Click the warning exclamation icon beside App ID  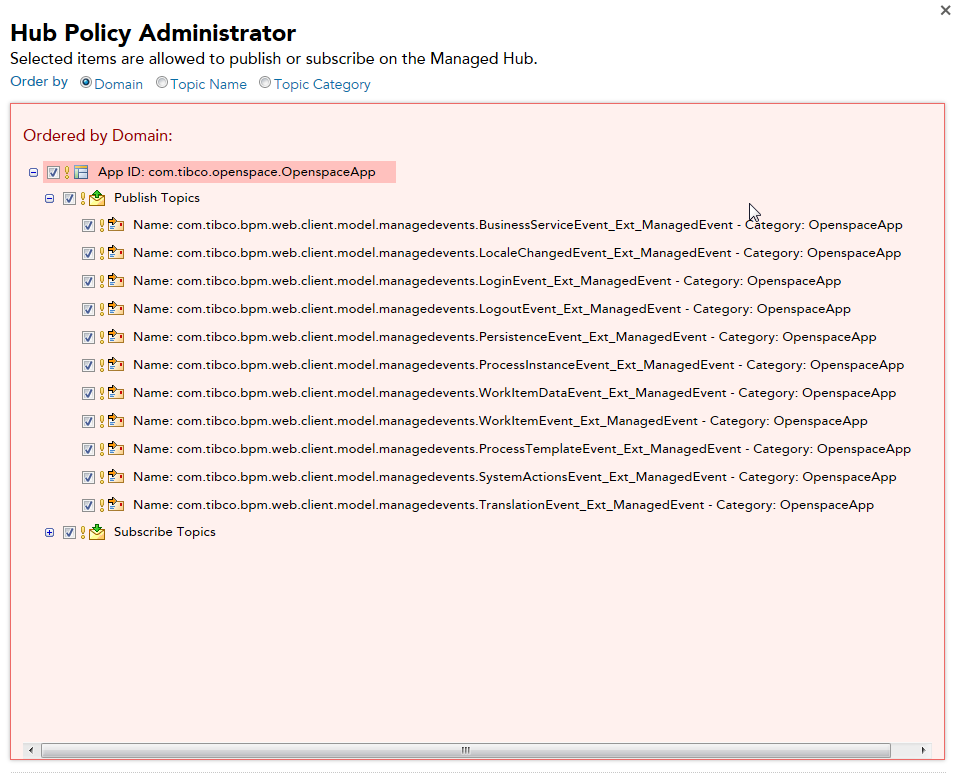tap(67, 173)
